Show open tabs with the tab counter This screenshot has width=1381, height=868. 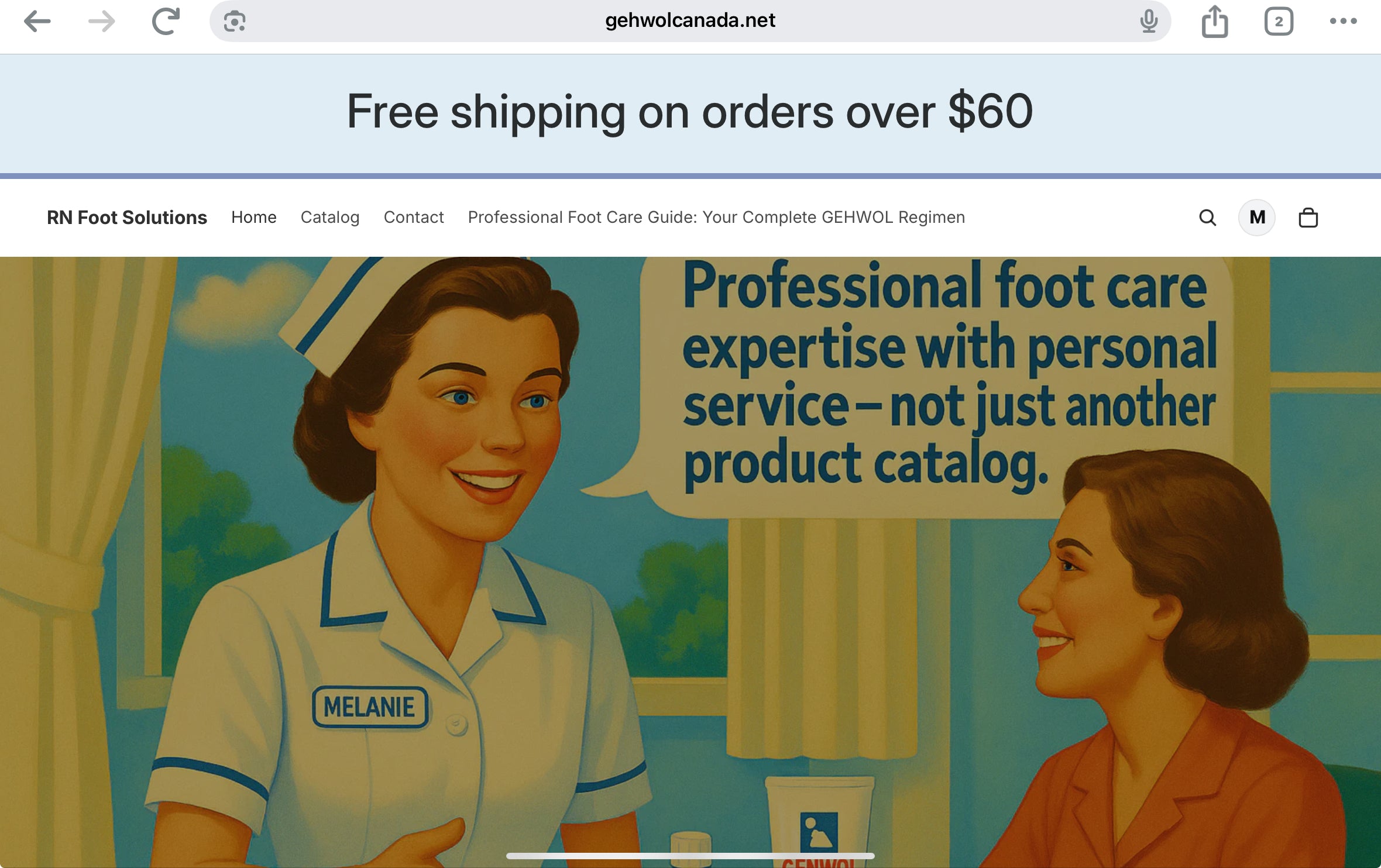(1279, 22)
